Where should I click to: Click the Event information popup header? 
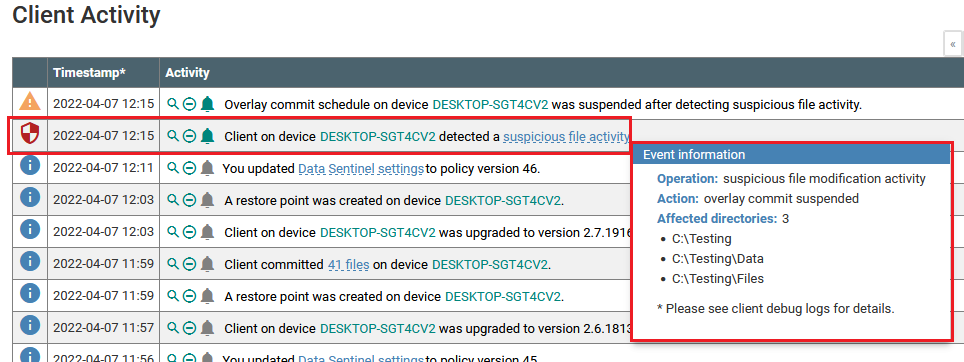[x=792, y=155]
